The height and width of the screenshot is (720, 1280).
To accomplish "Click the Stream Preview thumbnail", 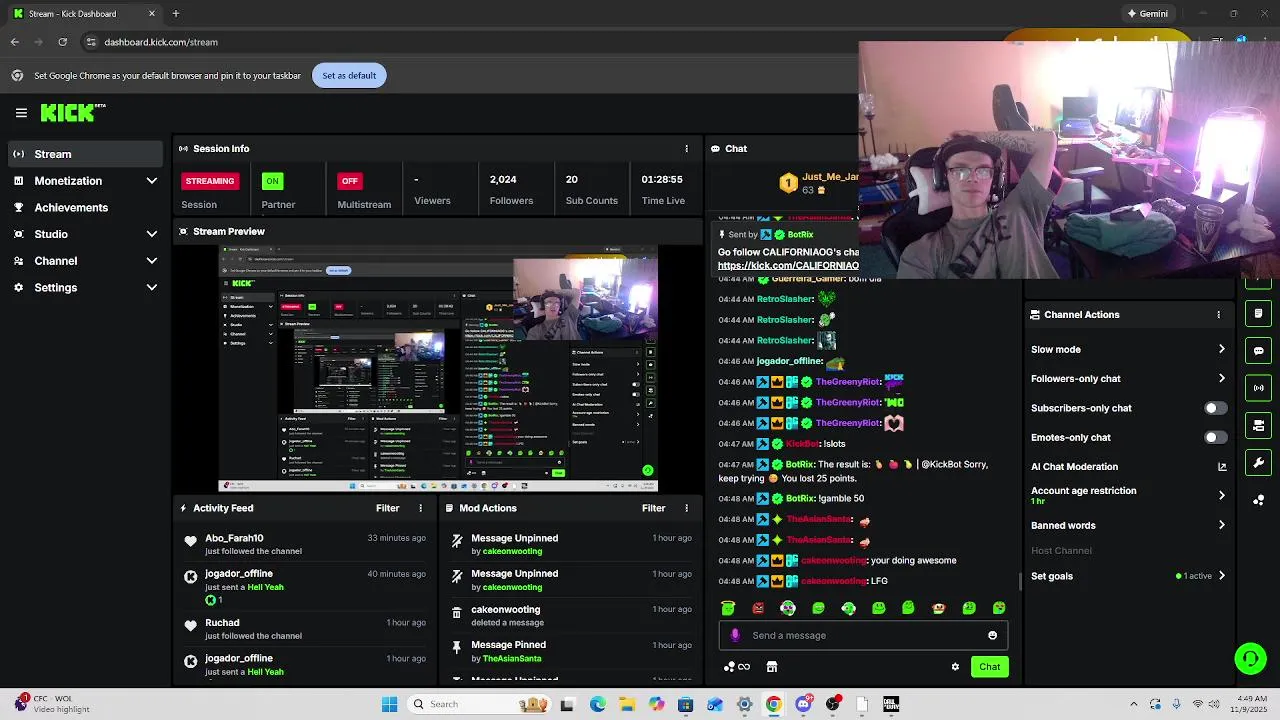I will tap(438, 368).
